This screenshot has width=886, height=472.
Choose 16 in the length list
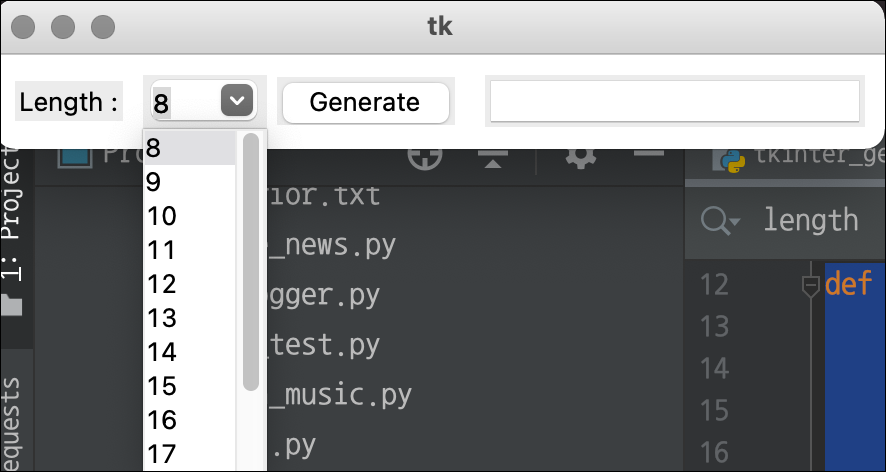(x=189, y=419)
